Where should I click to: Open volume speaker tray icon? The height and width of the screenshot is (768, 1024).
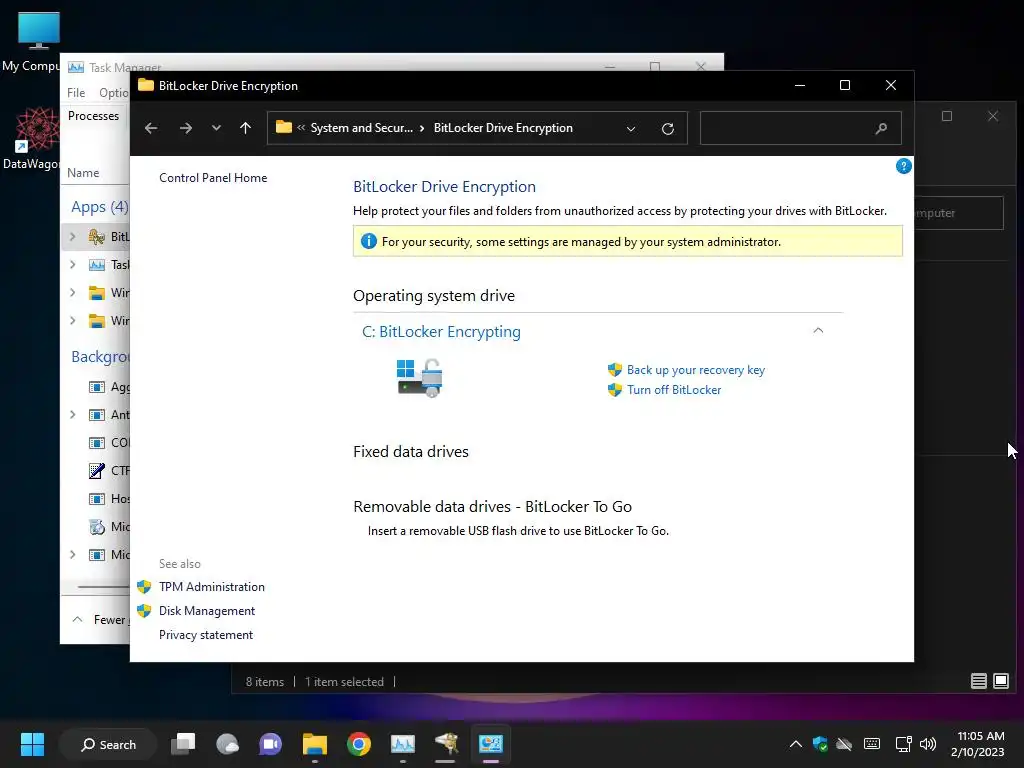pos(927,744)
